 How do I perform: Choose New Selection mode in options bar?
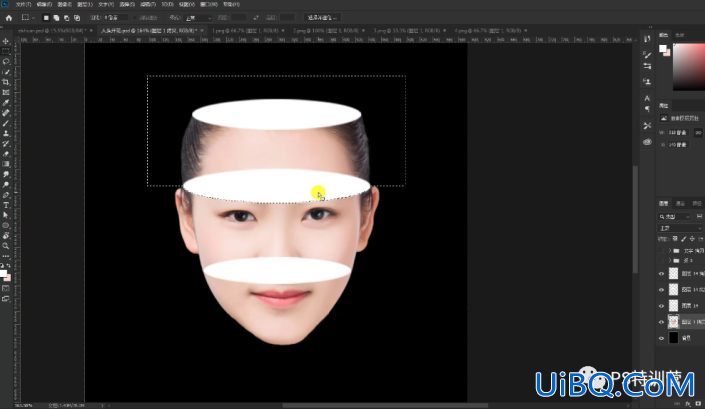[x=46, y=18]
